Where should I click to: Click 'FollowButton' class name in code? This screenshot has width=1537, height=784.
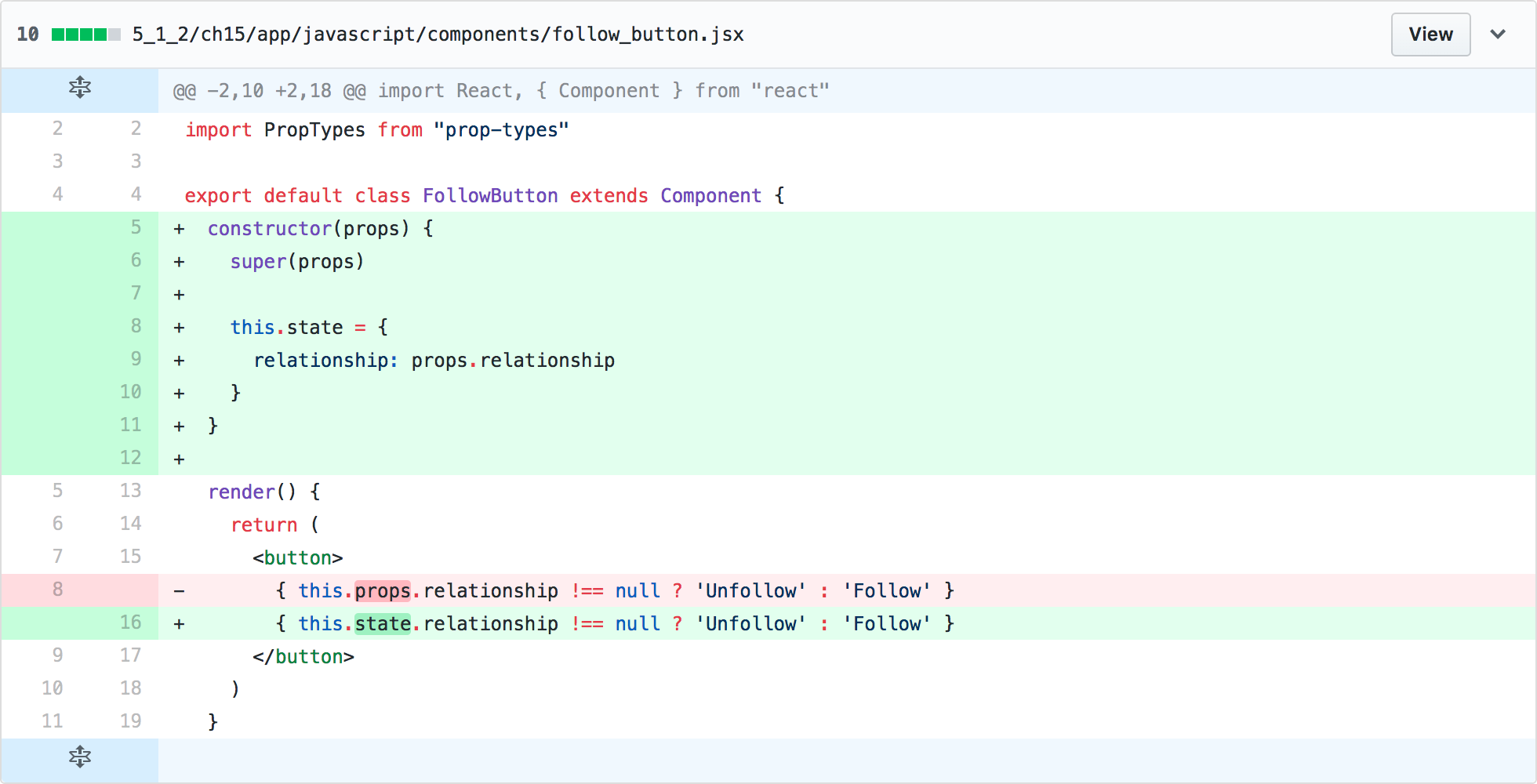click(490, 196)
